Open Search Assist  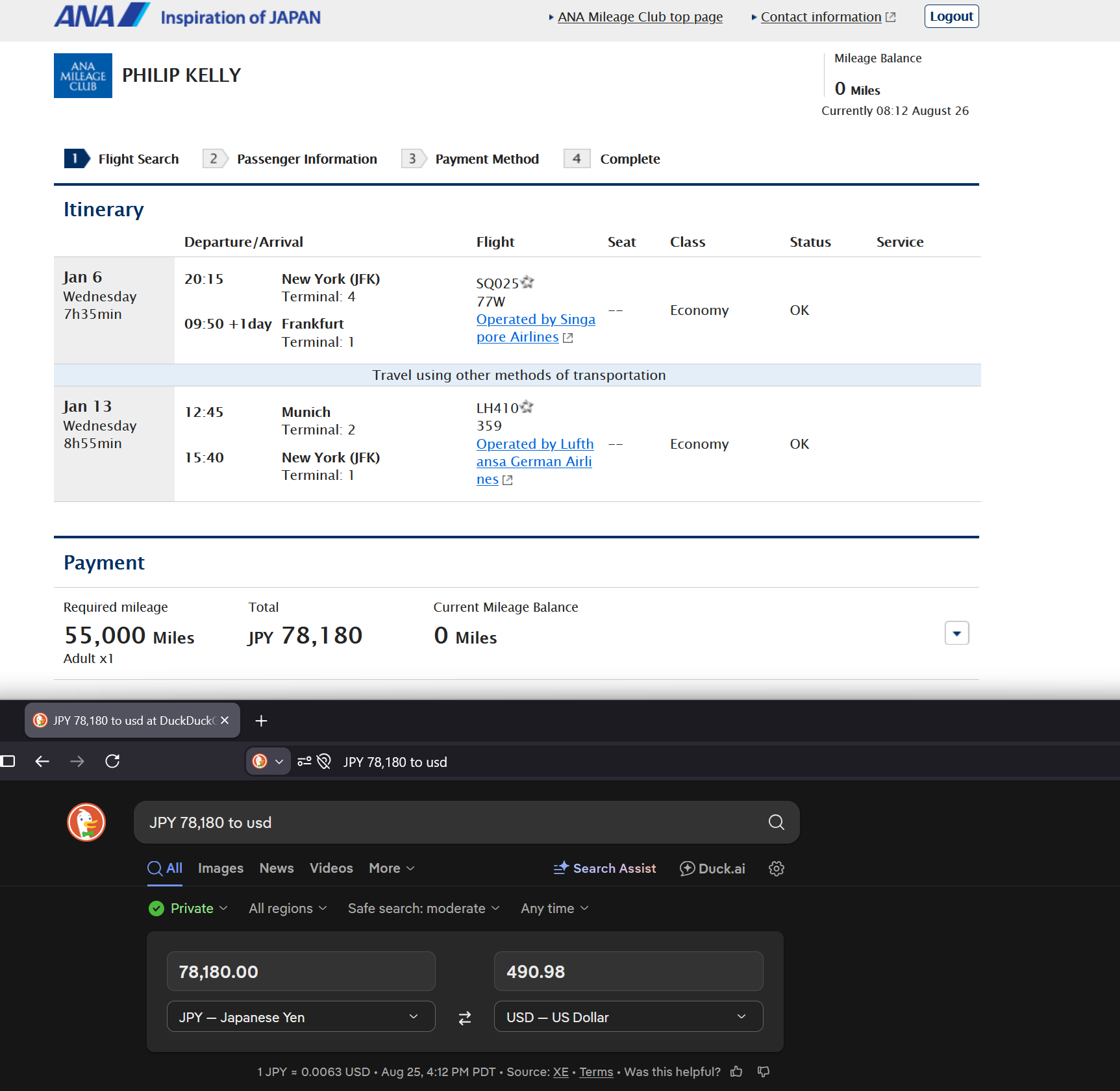[604, 868]
